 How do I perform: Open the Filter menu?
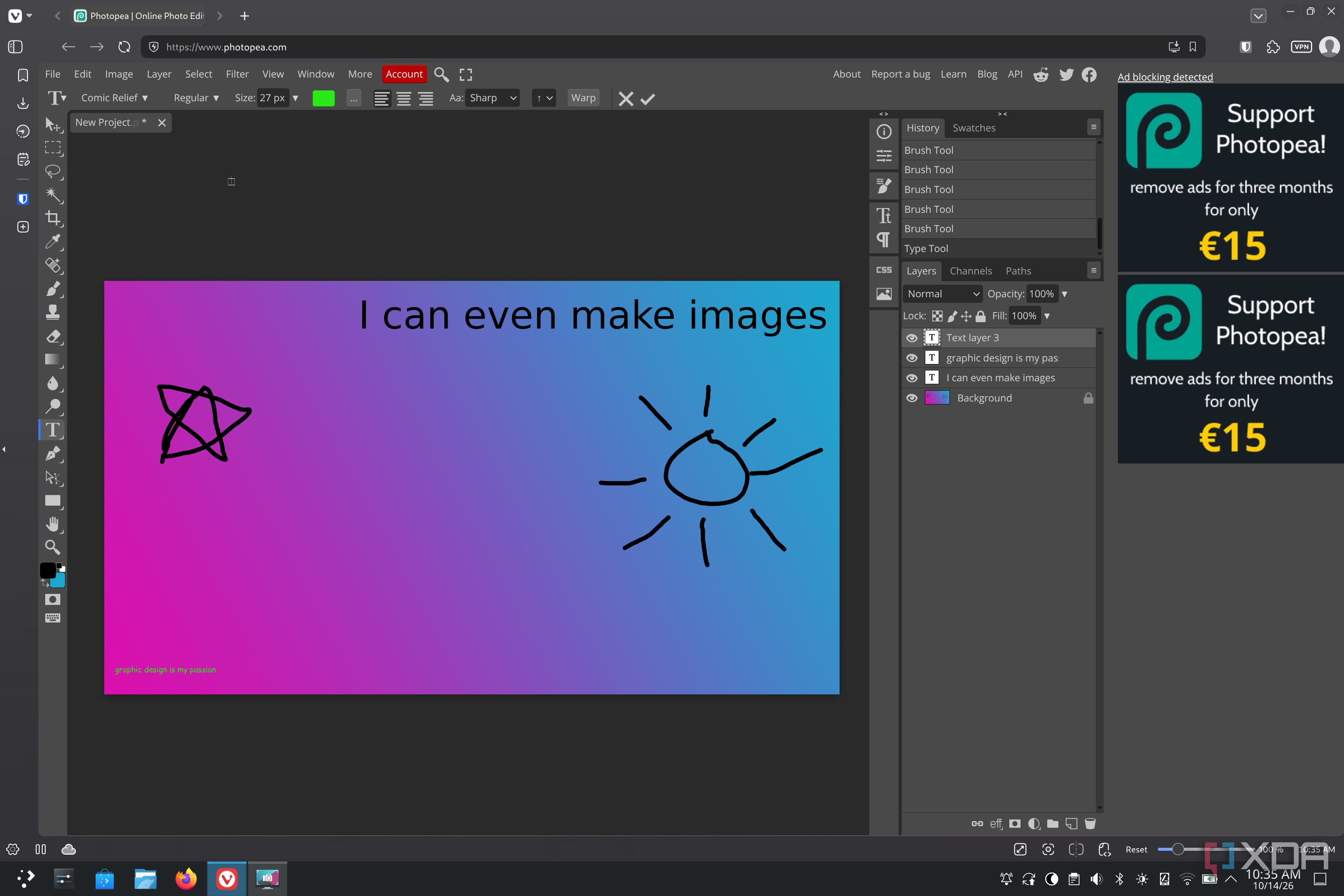tap(237, 74)
